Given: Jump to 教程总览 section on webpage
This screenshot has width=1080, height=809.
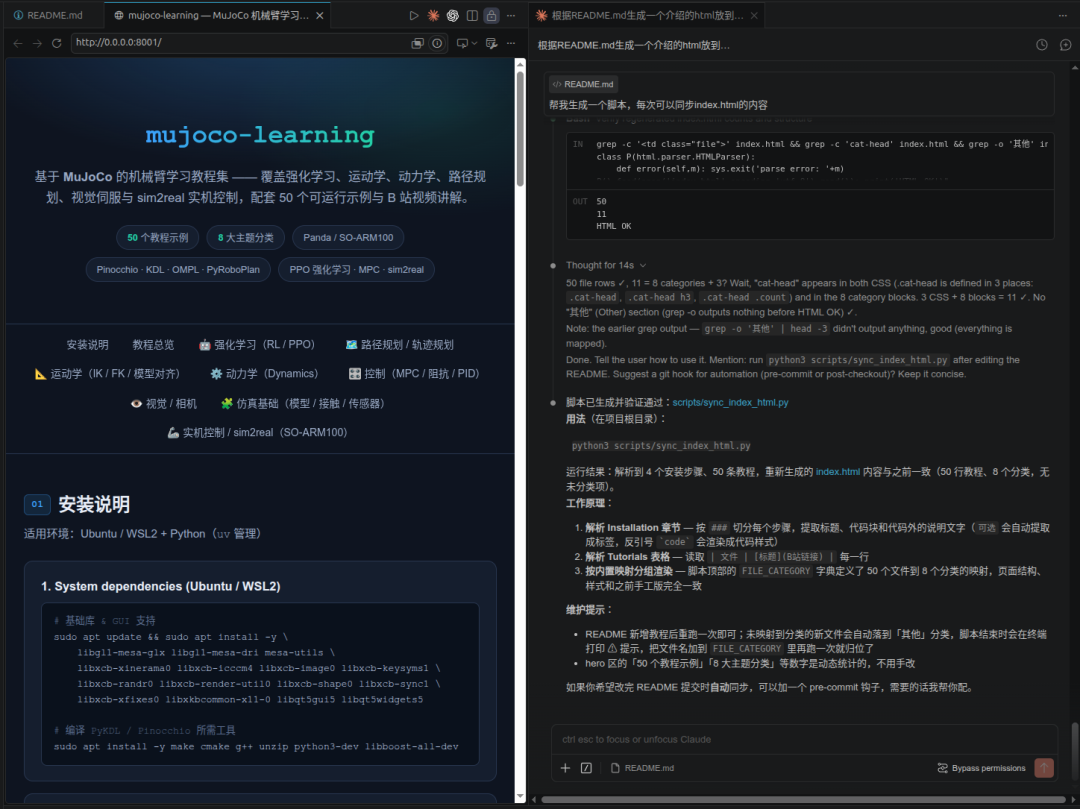Looking at the screenshot, I should 153,344.
